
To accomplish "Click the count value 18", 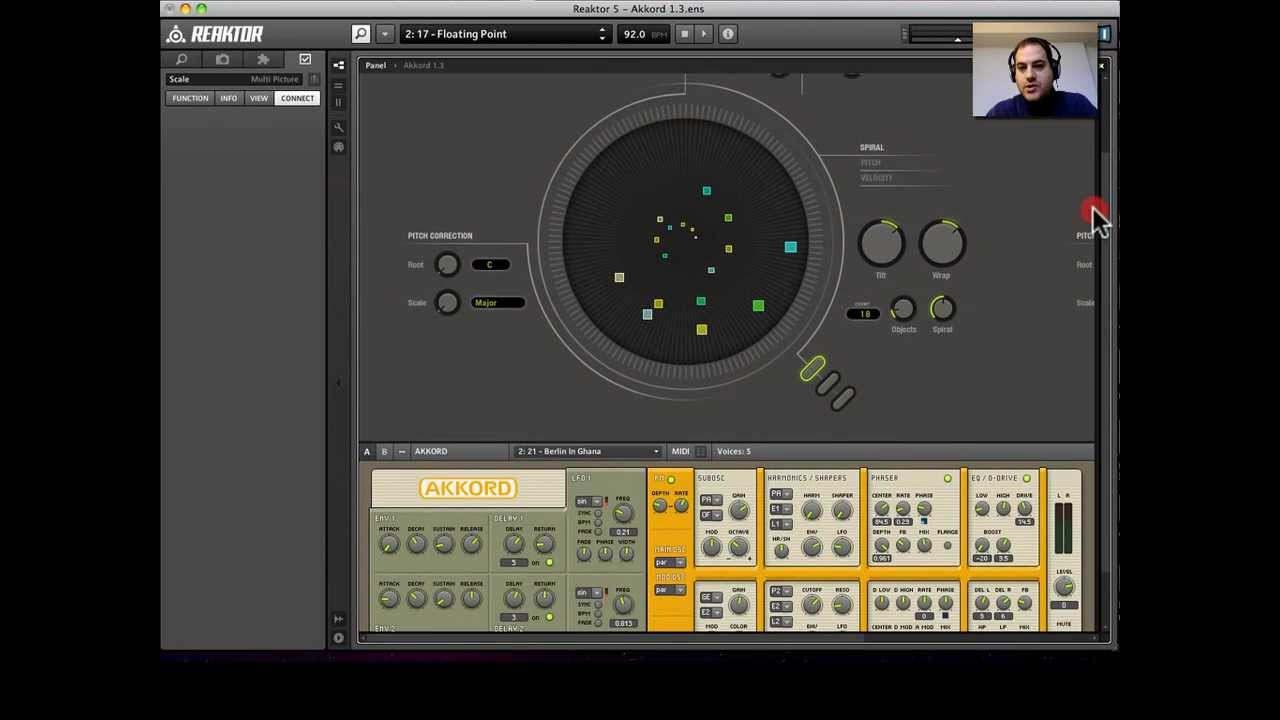I will (x=865, y=314).
